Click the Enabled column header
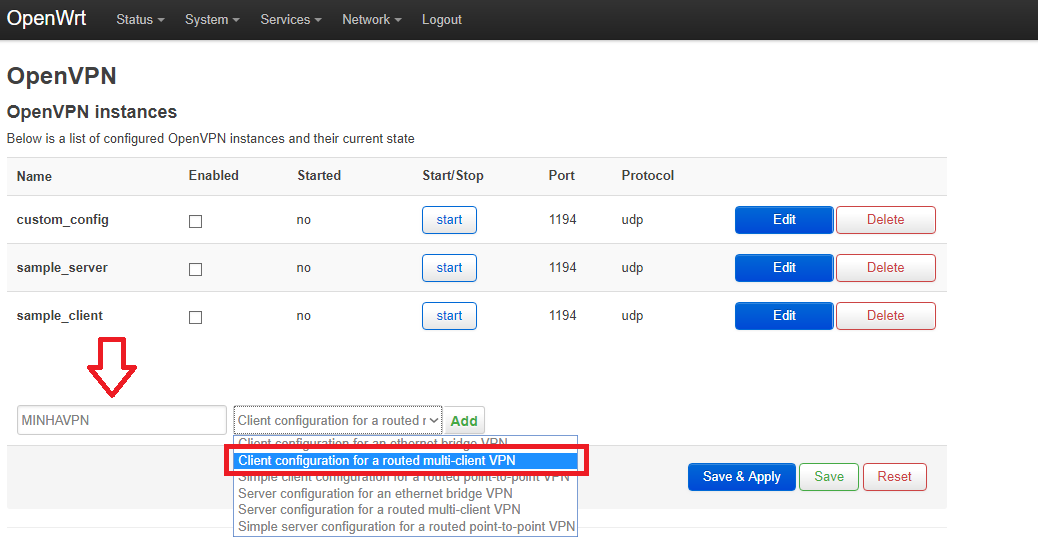The image size is (1038, 538). click(213, 175)
